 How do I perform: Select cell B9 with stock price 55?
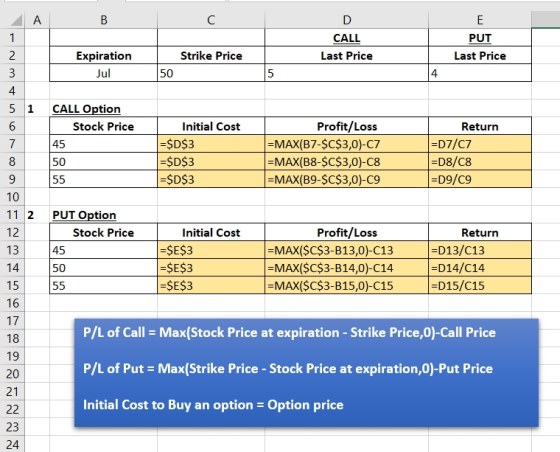pos(104,179)
